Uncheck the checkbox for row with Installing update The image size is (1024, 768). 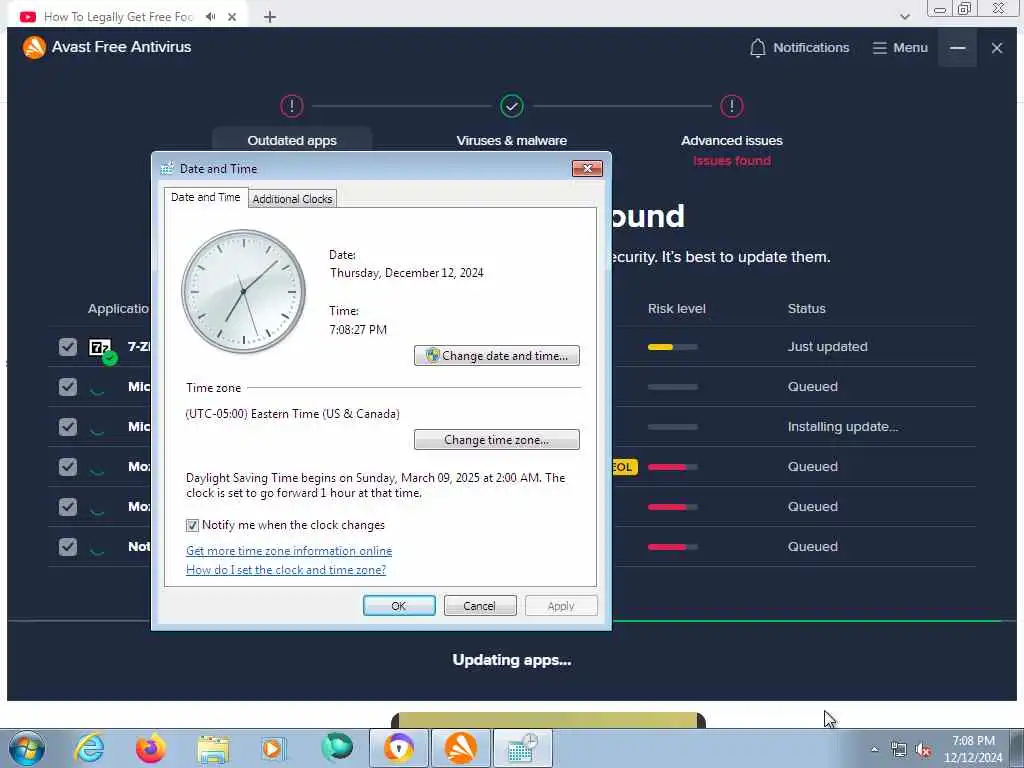pyautogui.click(x=68, y=426)
